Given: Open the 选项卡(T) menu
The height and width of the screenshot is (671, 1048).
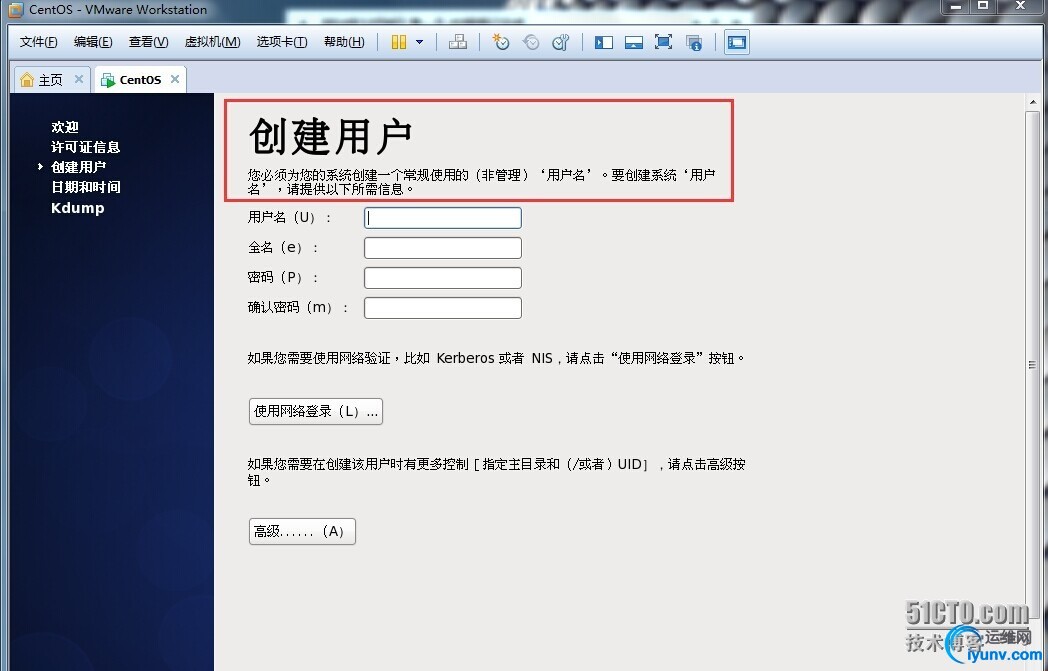Looking at the screenshot, I should 282,42.
